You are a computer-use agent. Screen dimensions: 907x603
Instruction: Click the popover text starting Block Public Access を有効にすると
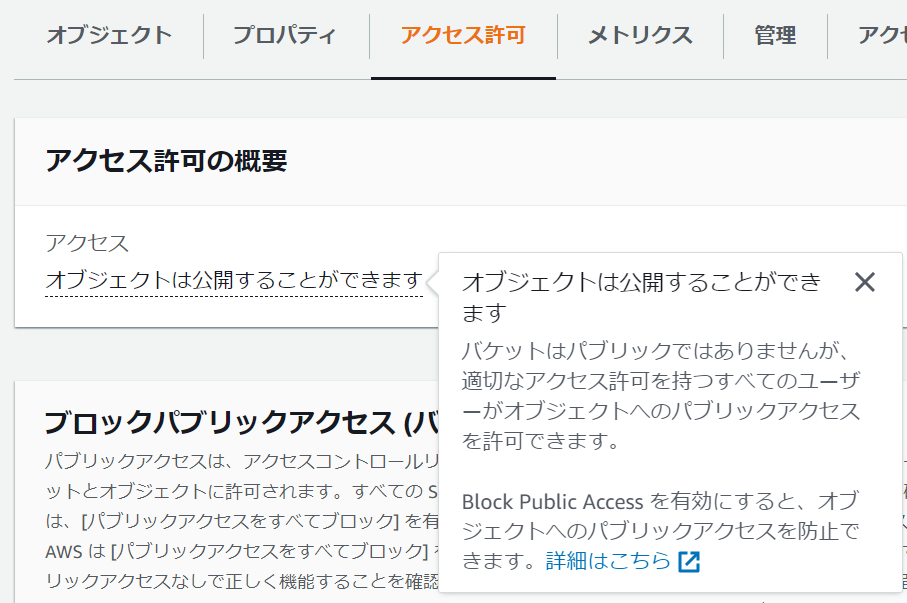coord(661,531)
